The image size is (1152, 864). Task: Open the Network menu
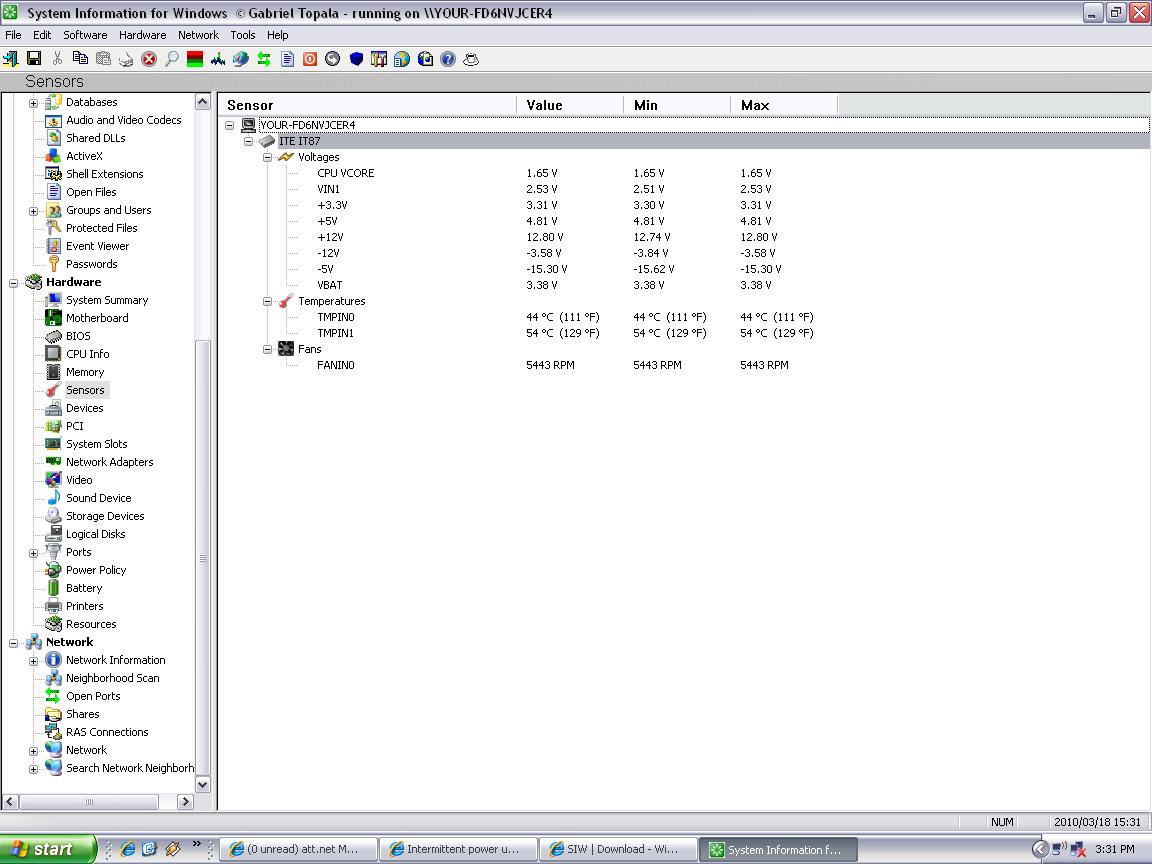coord(198,35)
